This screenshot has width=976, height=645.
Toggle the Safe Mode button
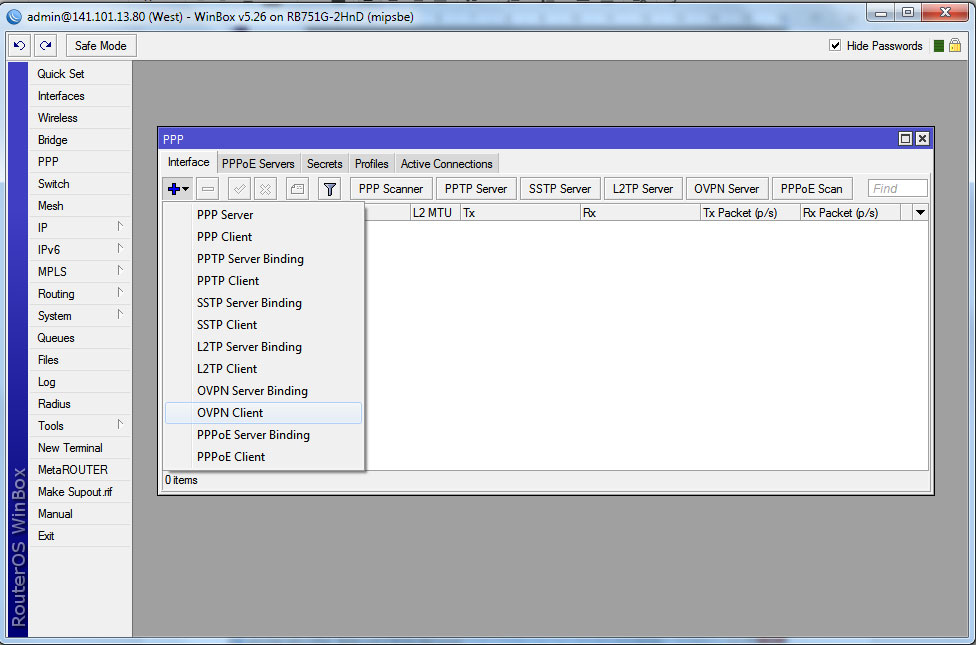(100, 46)
